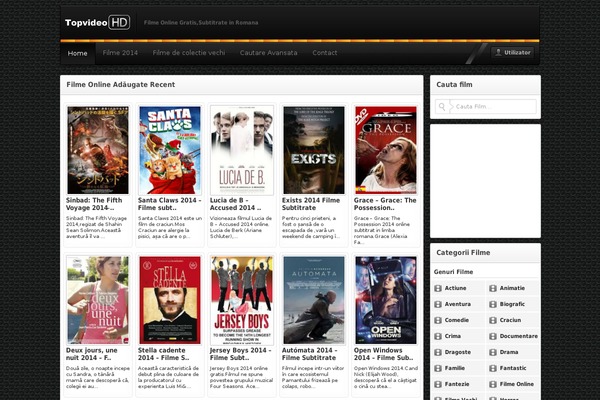Click the icon beside Crima category

coord(438,336)
